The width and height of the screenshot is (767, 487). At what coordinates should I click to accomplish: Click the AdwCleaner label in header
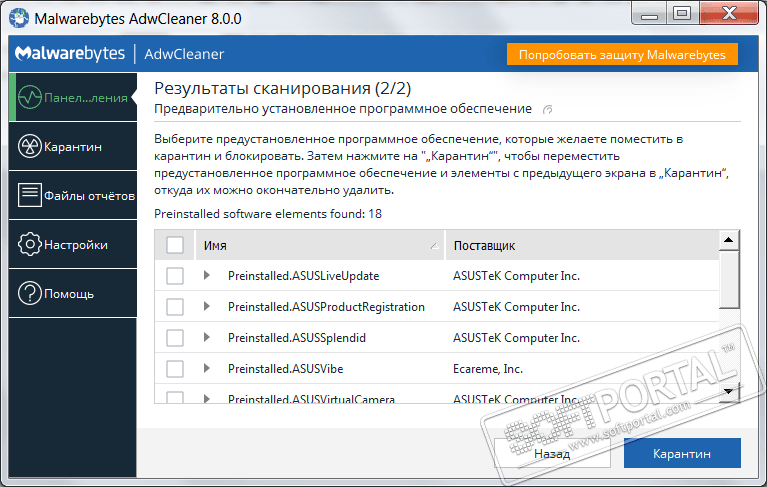(x=184, y=54)
